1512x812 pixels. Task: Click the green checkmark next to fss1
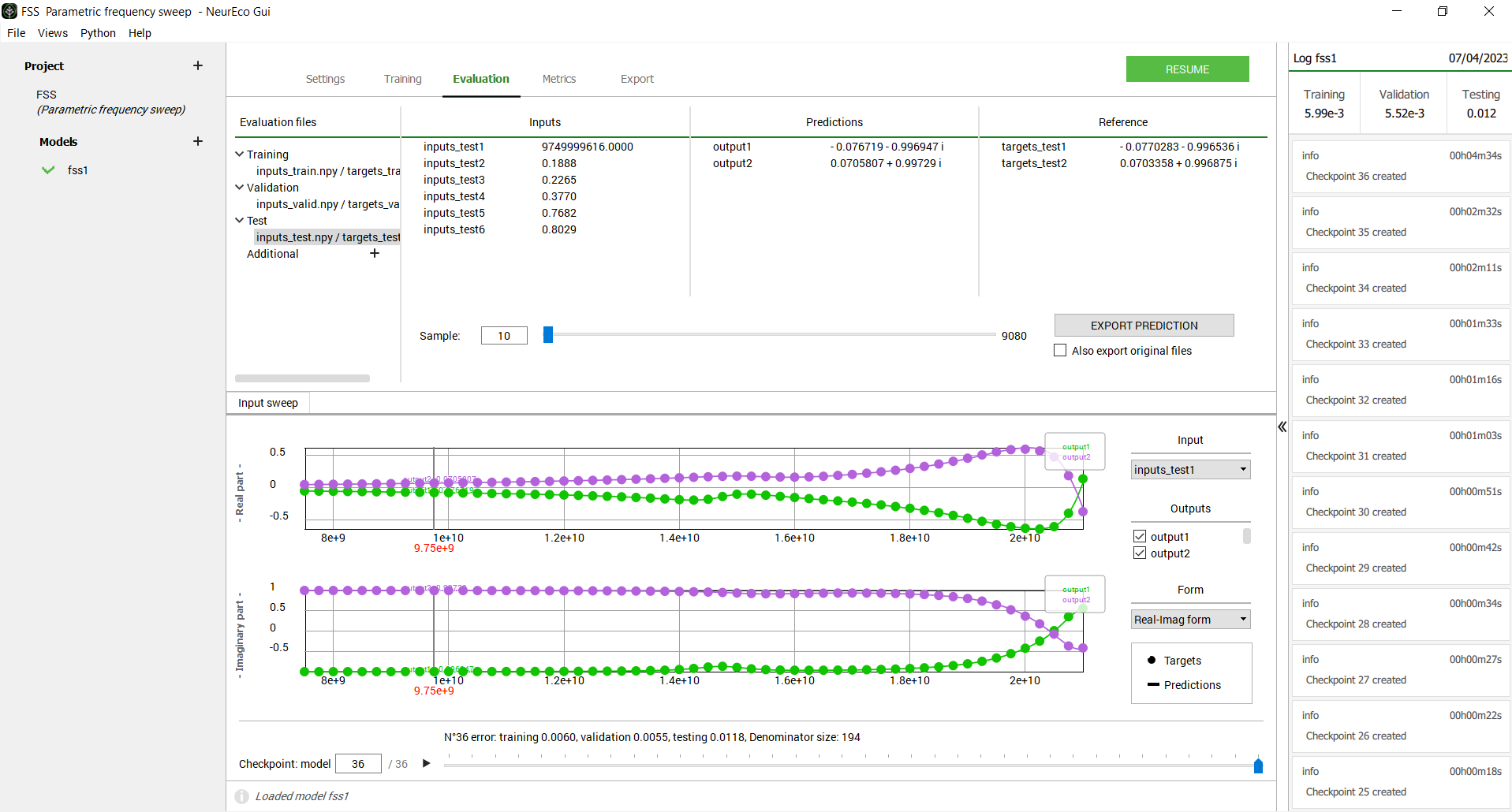coord(49,169)
